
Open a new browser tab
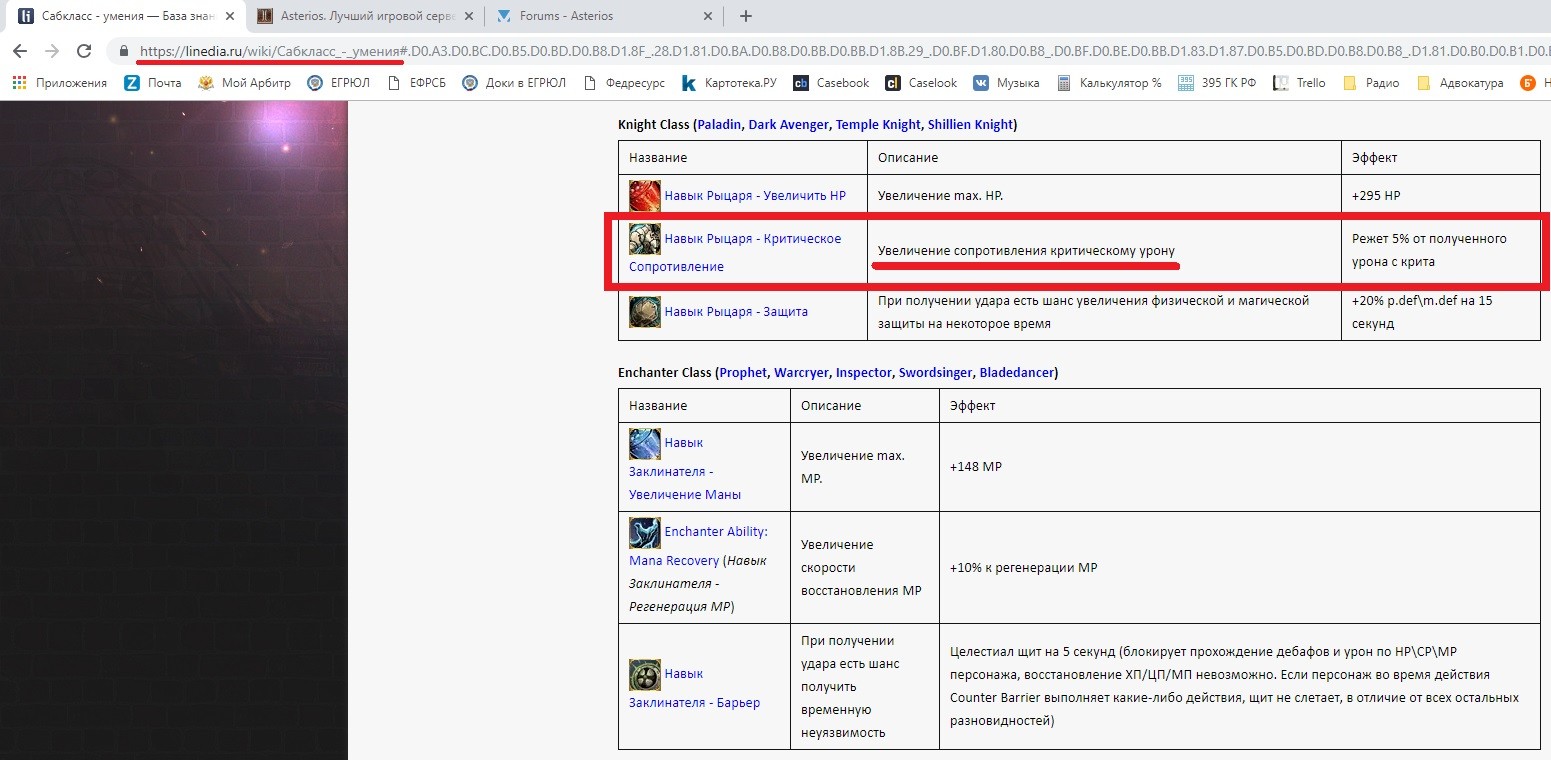tap(745, 16)
